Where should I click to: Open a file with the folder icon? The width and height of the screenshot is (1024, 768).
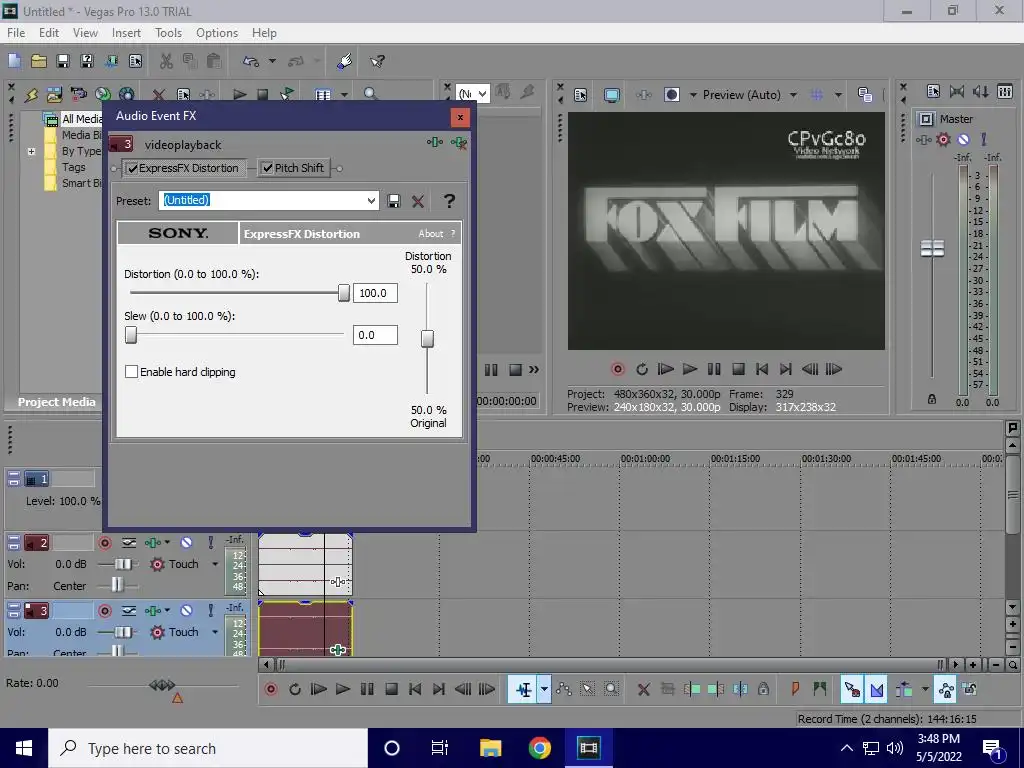pos(39,61)
